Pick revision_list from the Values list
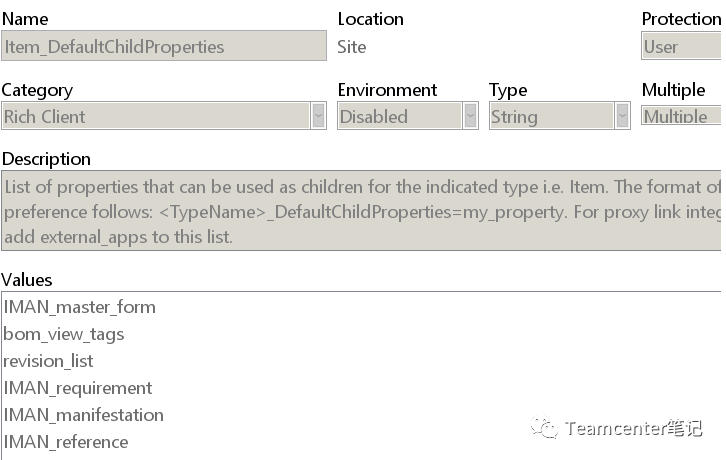 (48, 361)
